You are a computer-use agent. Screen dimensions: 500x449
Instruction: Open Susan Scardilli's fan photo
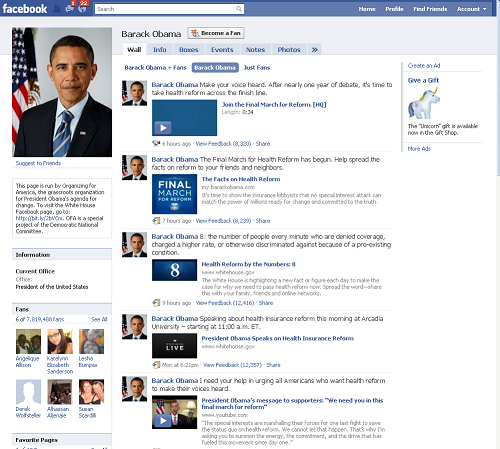tap(91, 392)
